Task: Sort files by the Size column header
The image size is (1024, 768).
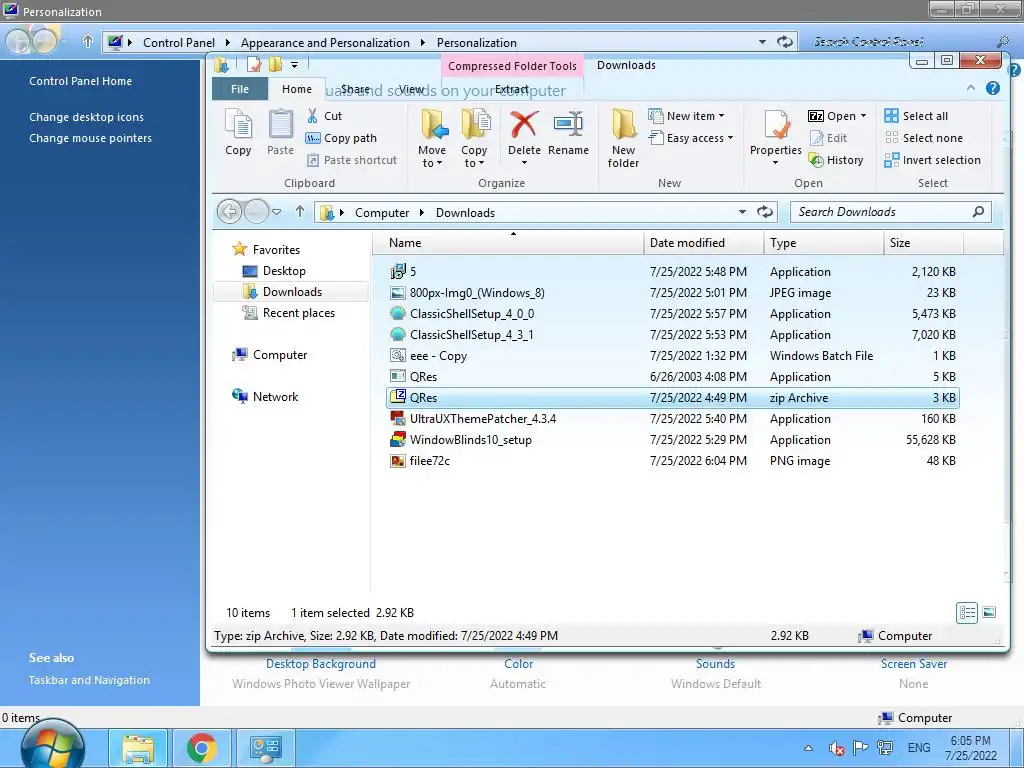Action: pos(923,243)
